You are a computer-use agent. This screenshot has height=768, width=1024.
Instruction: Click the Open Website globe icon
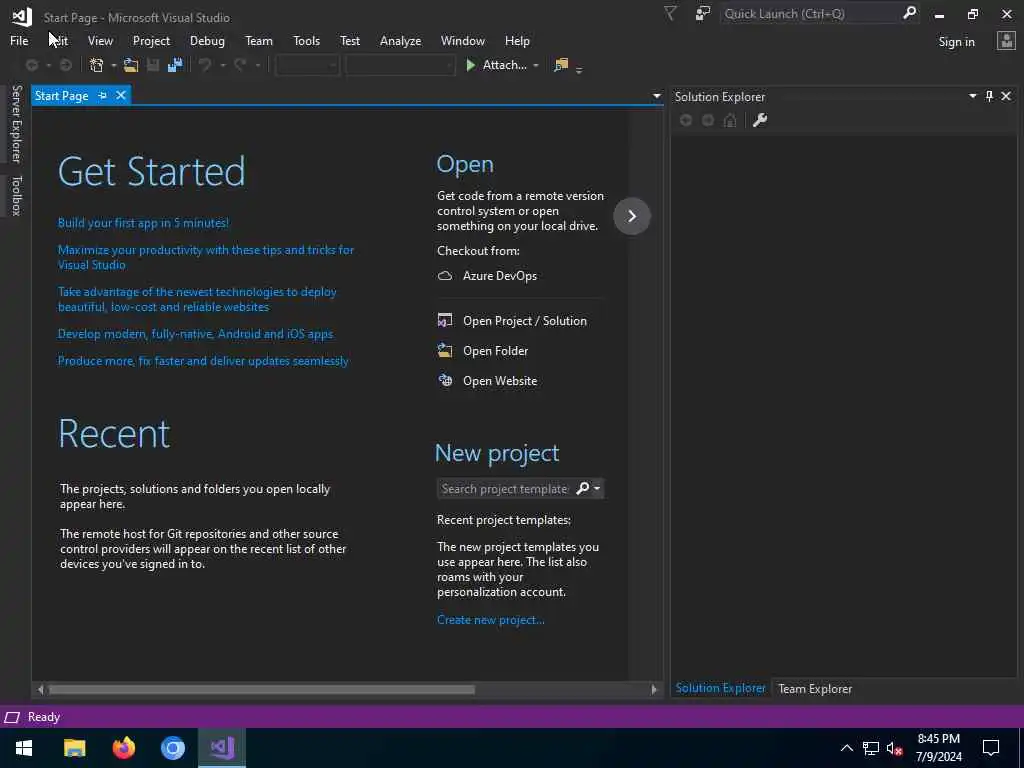tap(445, 380)
